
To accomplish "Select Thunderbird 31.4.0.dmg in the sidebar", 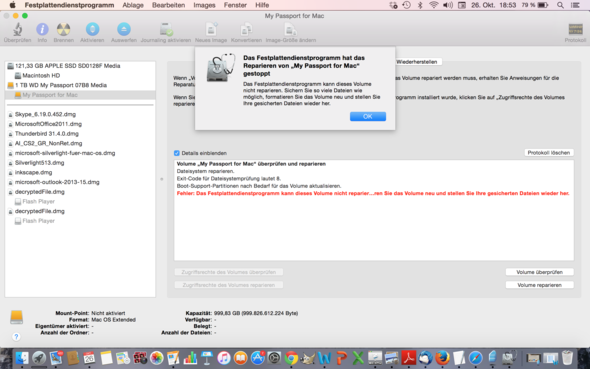I will [80, 134].
